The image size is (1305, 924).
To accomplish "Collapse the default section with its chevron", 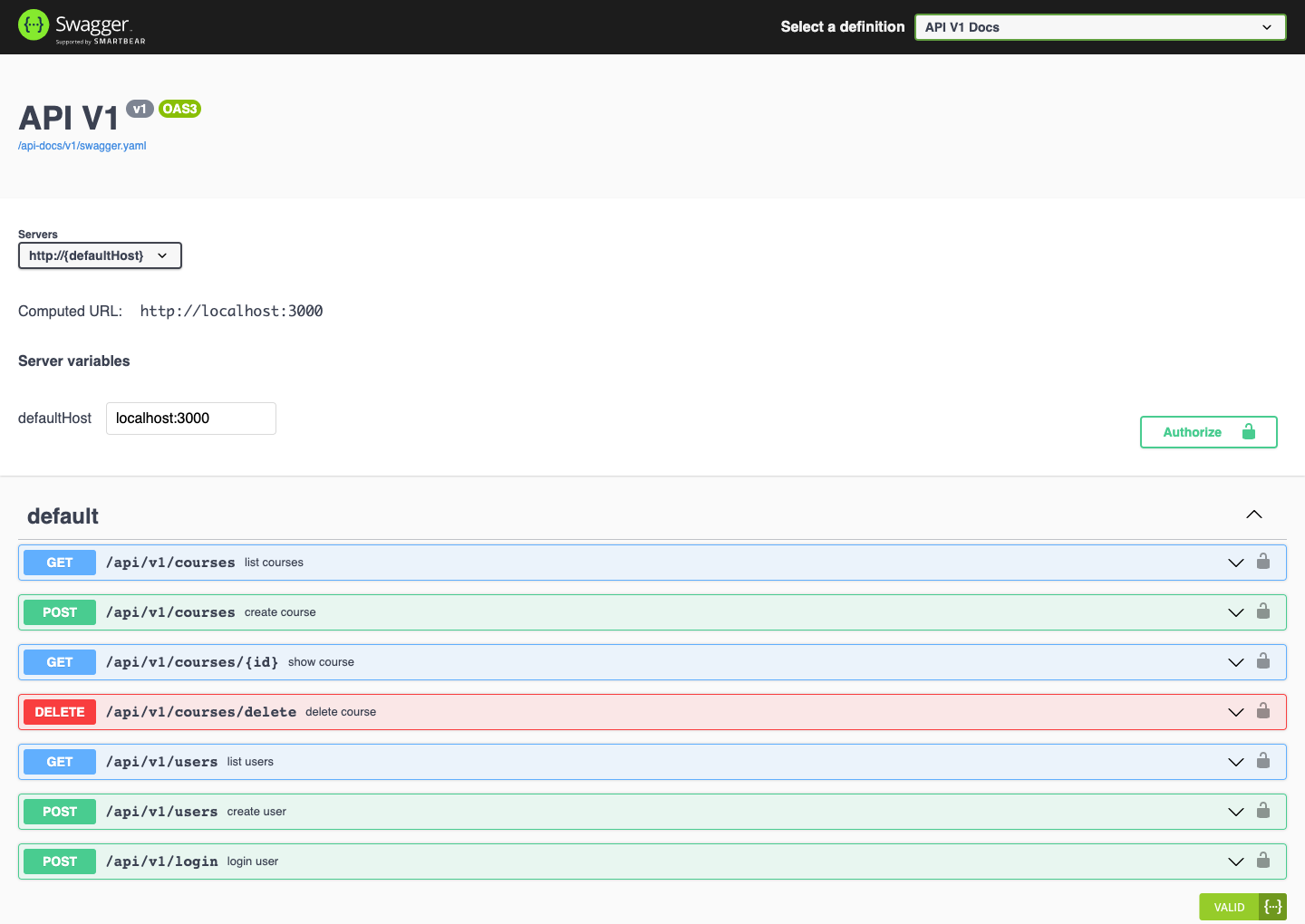I will (x=1253, y=514).
